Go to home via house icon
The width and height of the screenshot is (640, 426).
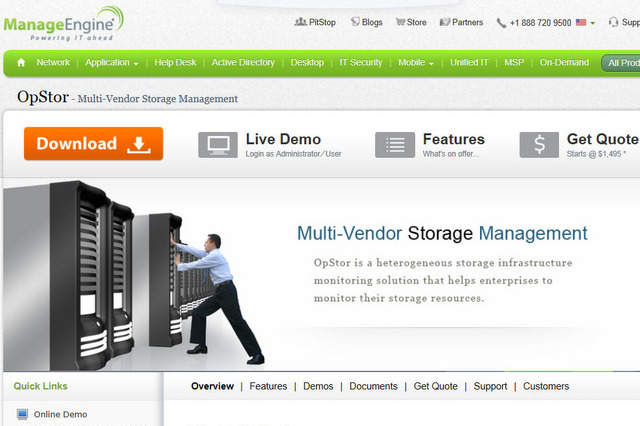(x=21, y=62)
